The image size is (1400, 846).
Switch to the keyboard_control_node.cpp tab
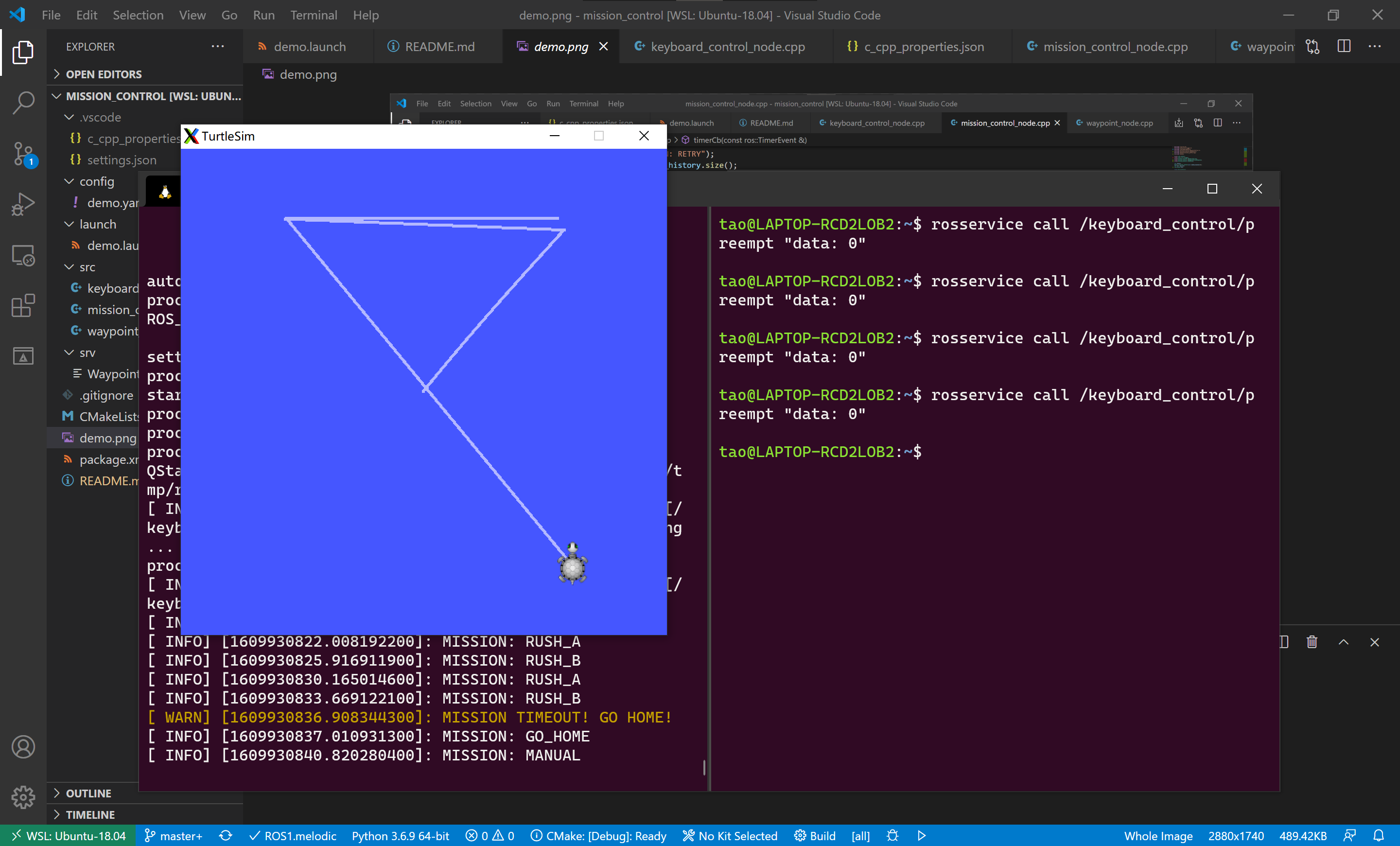[x=727, y=47]
